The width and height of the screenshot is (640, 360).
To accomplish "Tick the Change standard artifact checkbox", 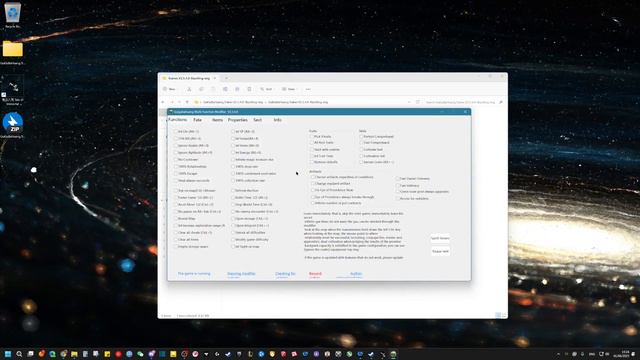I will click(313, 184).
